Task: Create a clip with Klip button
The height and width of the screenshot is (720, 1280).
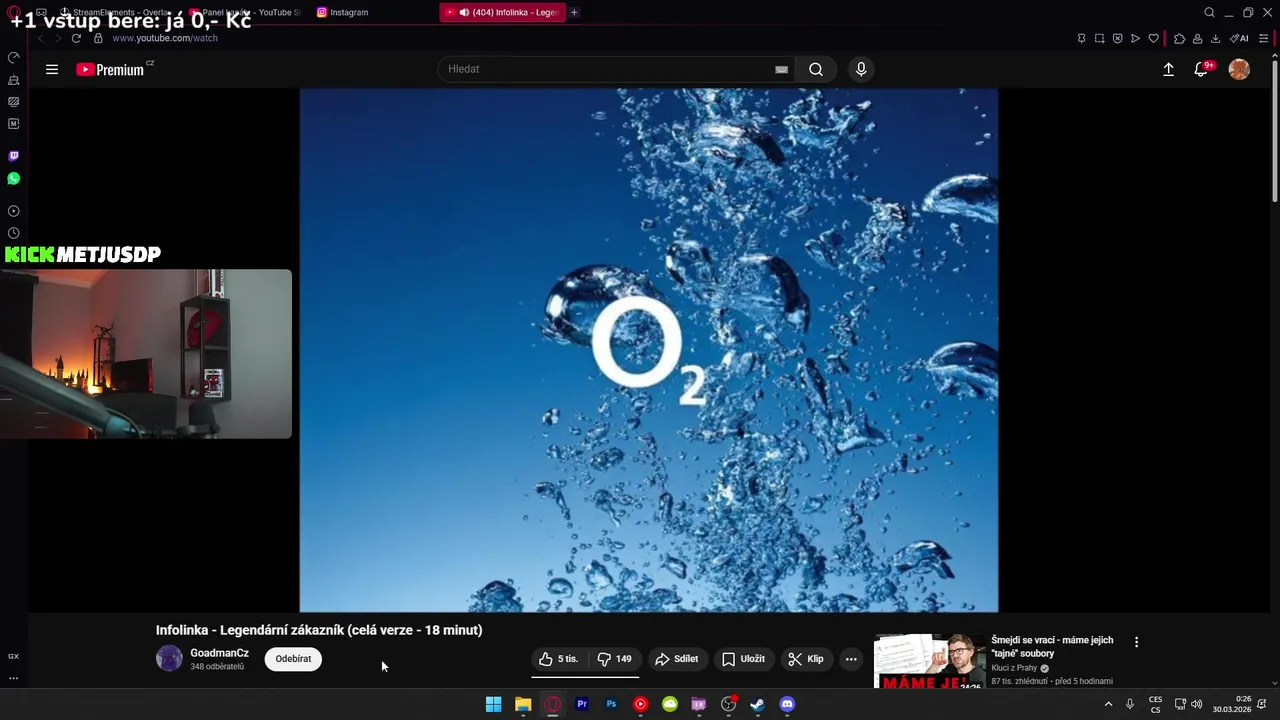Action: [x=806, y=659]
